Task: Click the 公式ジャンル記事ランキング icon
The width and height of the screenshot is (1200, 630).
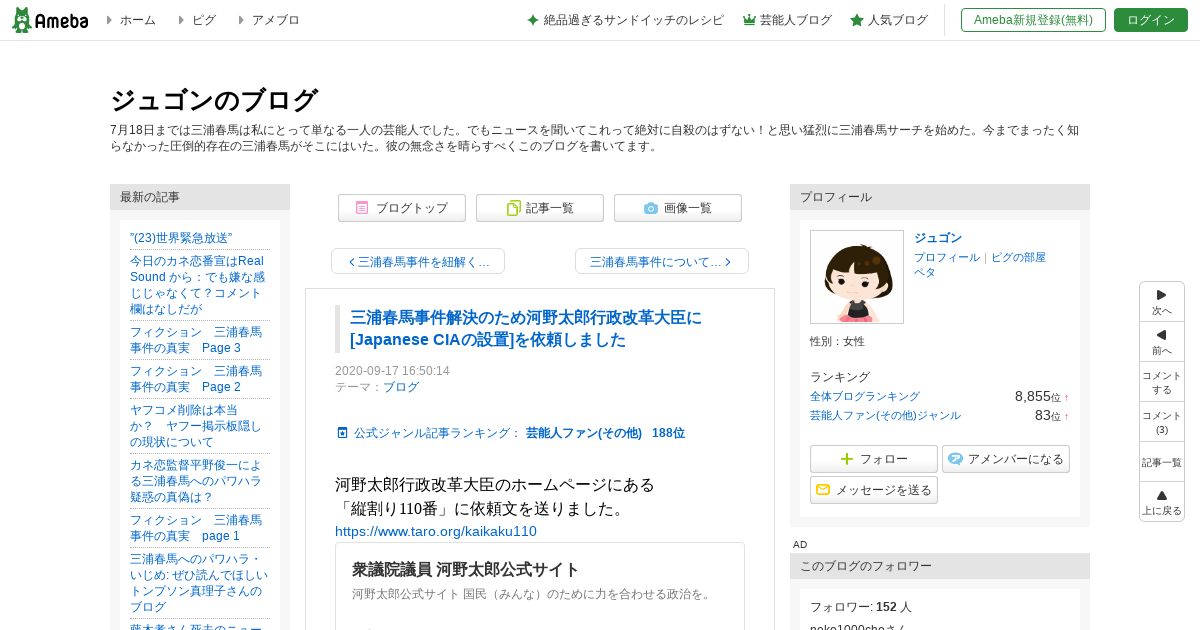Action: pyautogui.click(x=343, y=433)
